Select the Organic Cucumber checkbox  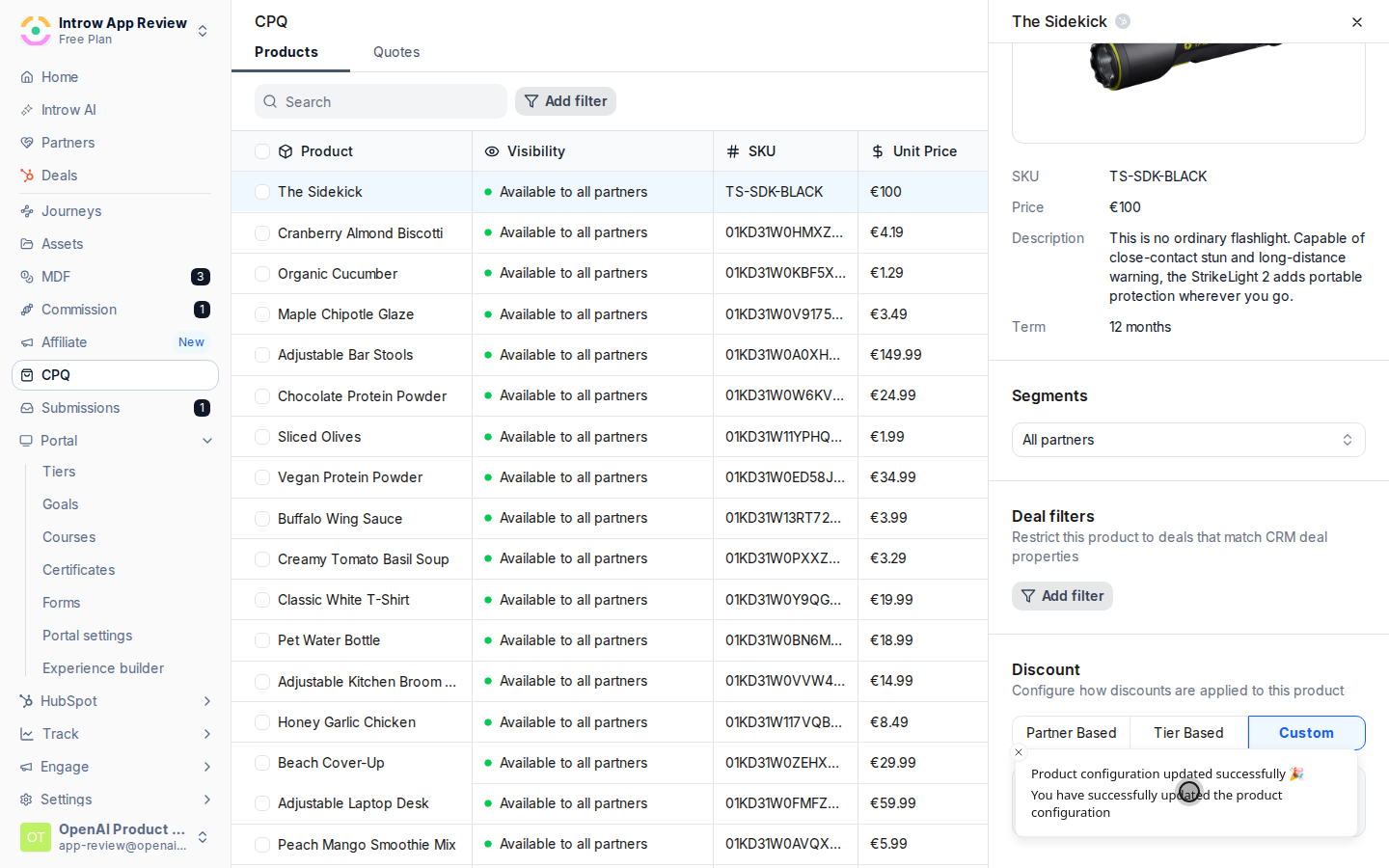[262, 274]
